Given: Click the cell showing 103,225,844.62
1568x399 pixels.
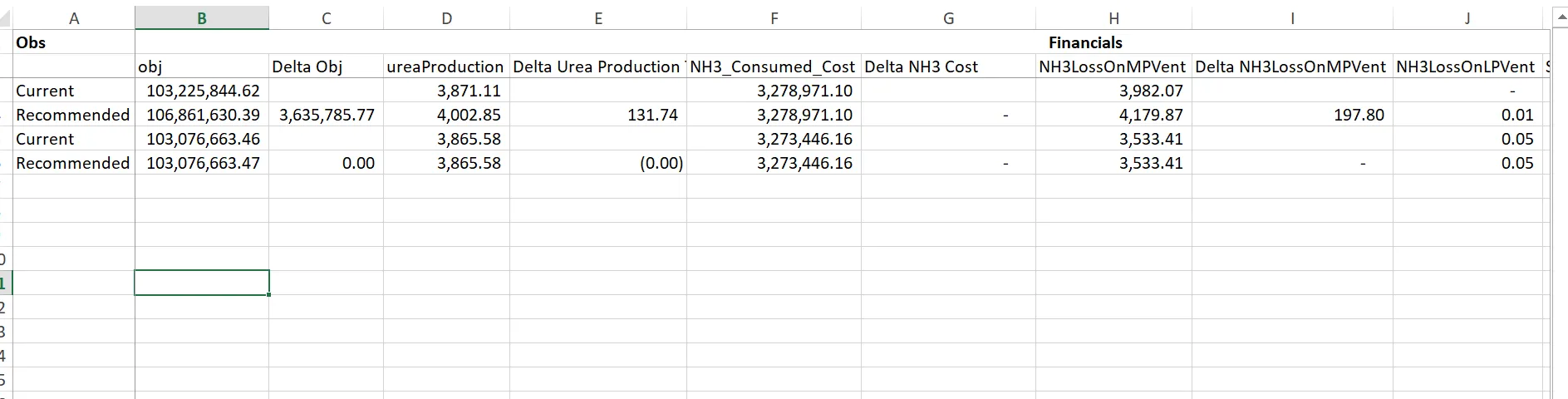Looking at the screenshot, I should pos(202,91).
